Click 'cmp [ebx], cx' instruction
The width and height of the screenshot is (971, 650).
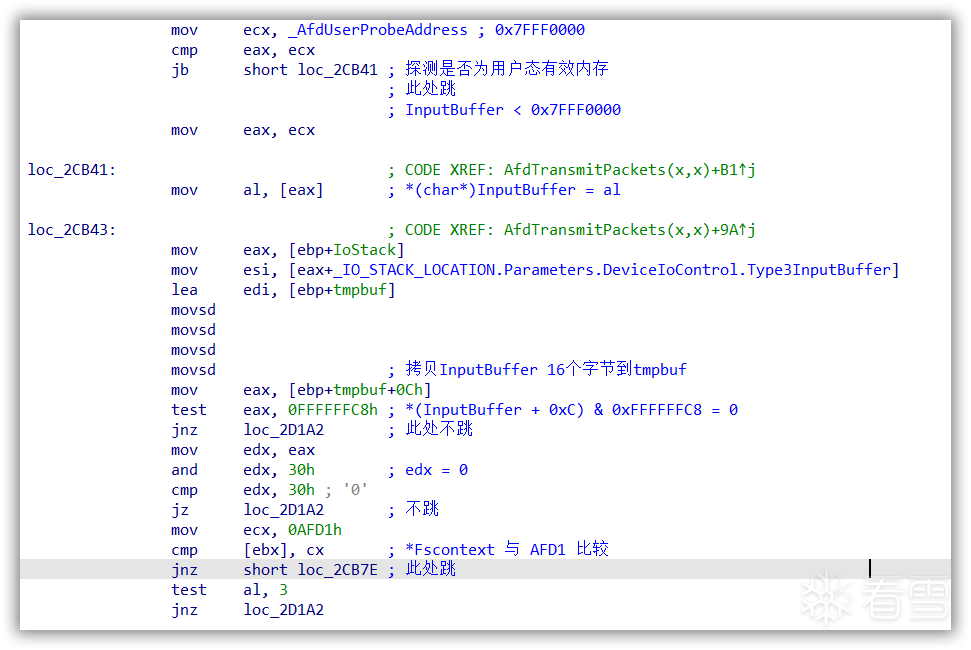tap(247, 550)
